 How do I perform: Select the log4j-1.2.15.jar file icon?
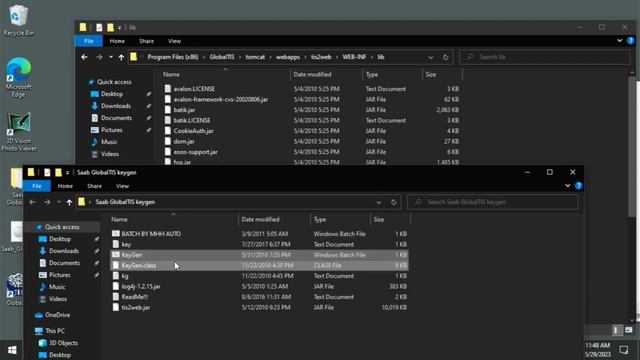116,286
